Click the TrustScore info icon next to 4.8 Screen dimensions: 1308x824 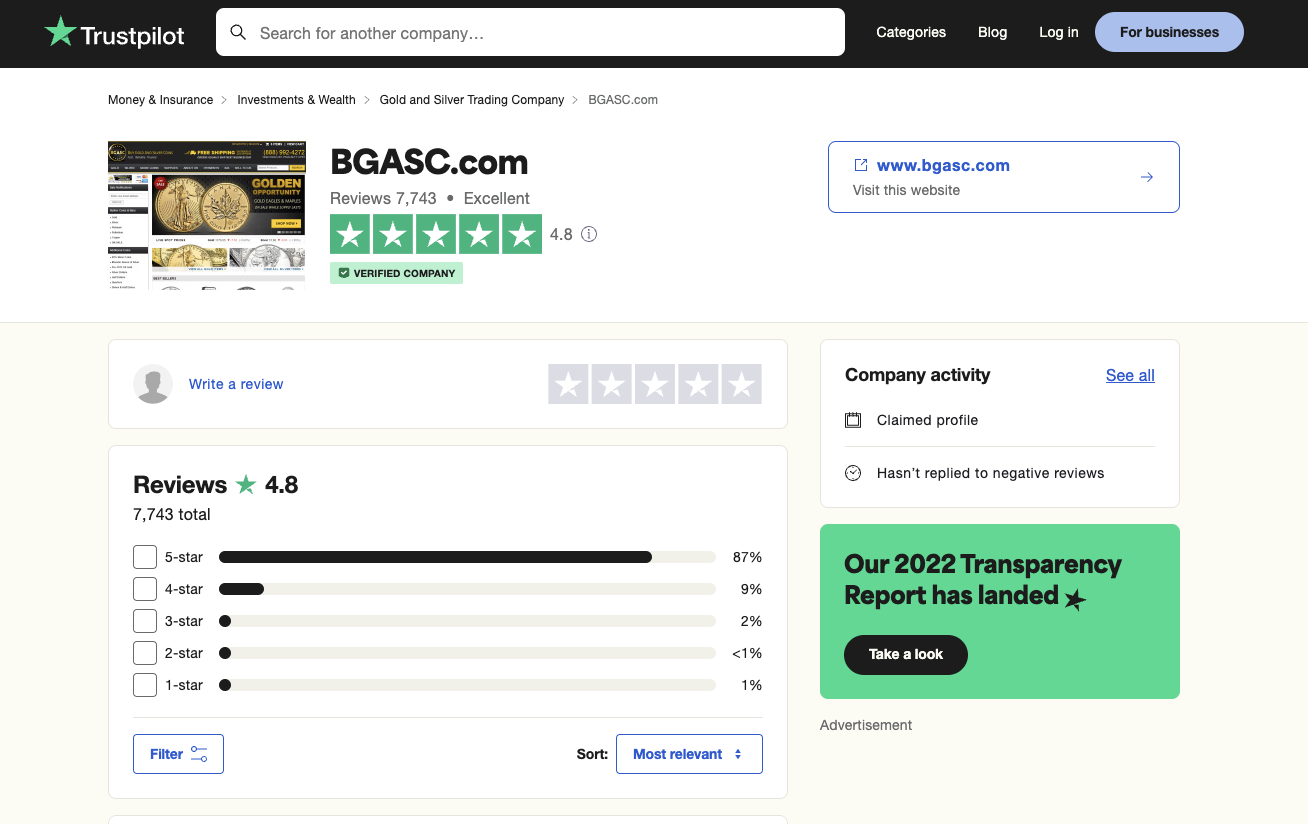[589, 234]
